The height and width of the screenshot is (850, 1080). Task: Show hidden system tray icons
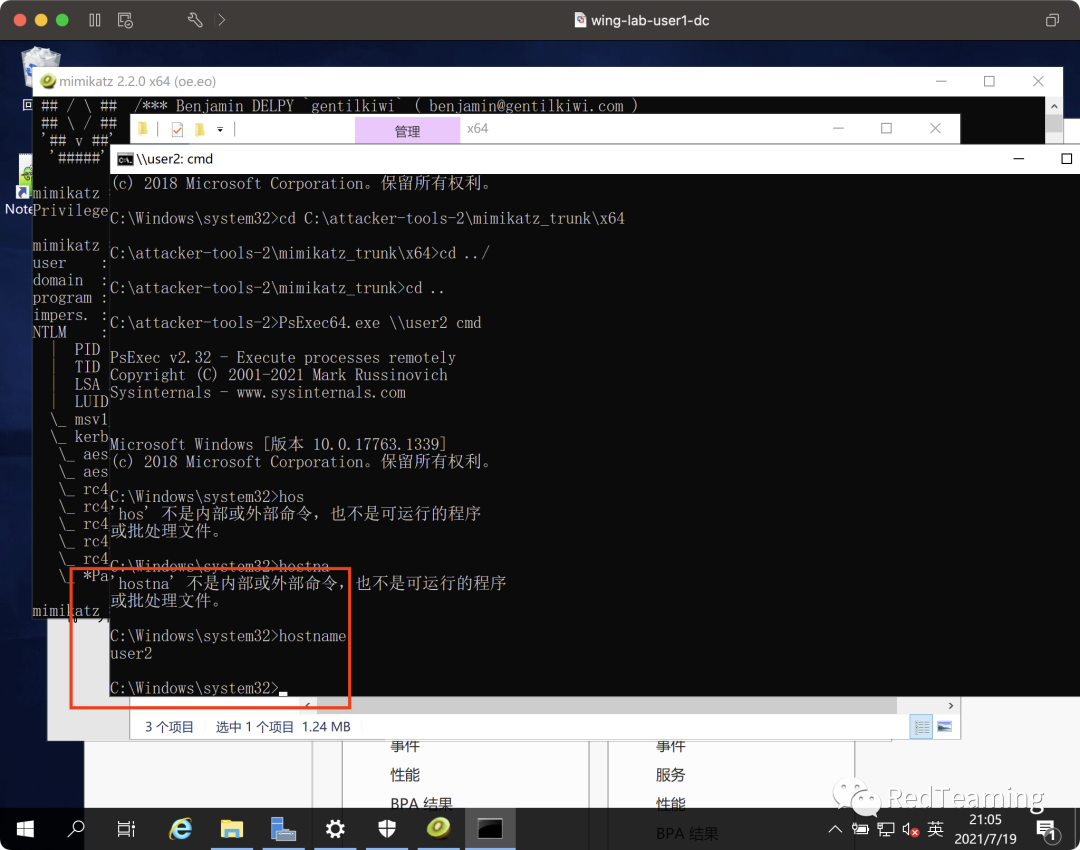[x=835, y=829]
